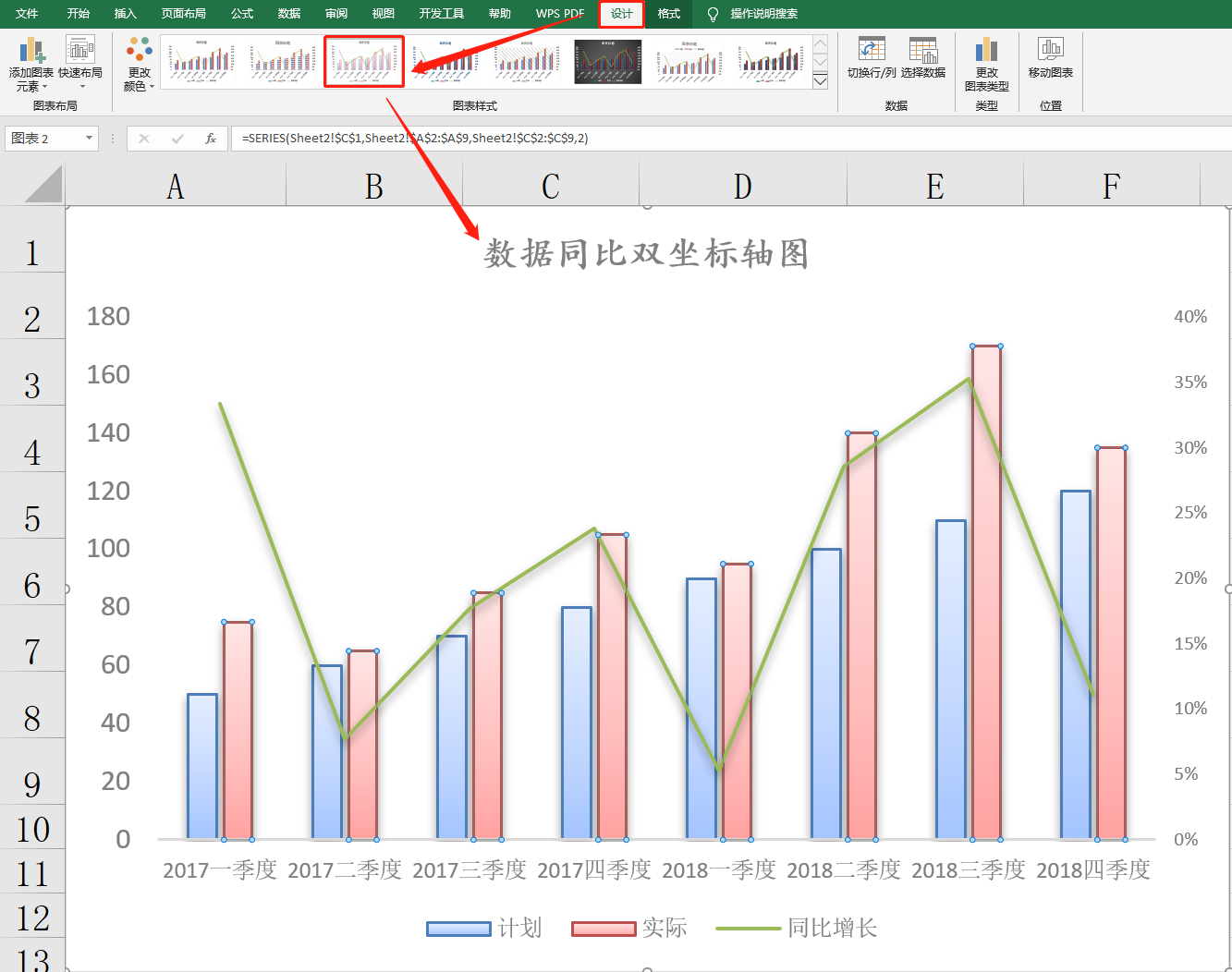Switch to the 页面布局 tab
This screenshot has height=972, width=1232.
[x=183, y=14]
